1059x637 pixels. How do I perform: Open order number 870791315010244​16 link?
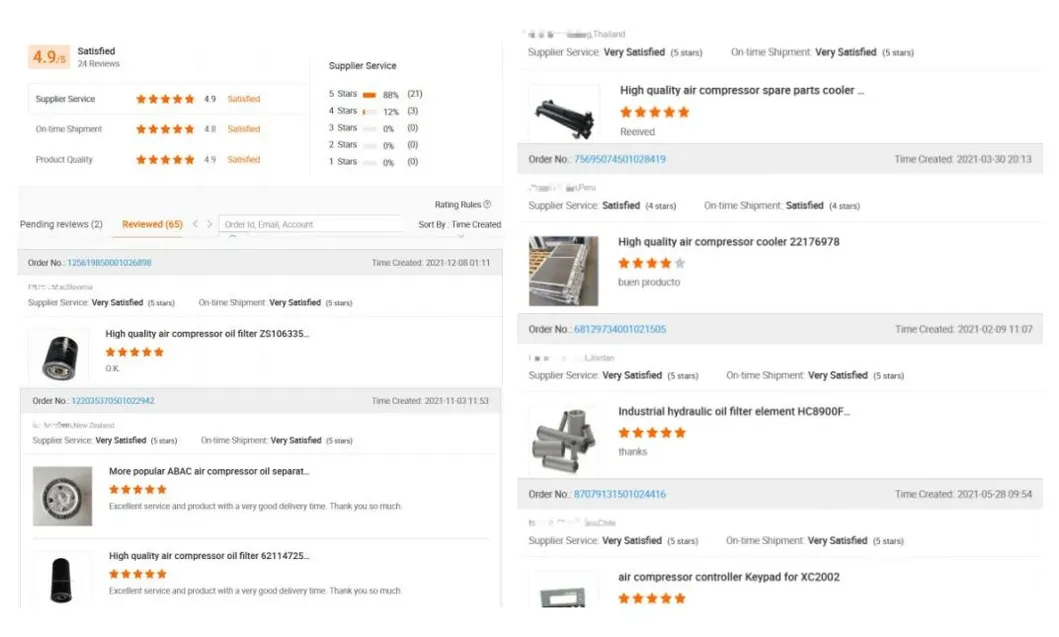(x=619, y=494)
